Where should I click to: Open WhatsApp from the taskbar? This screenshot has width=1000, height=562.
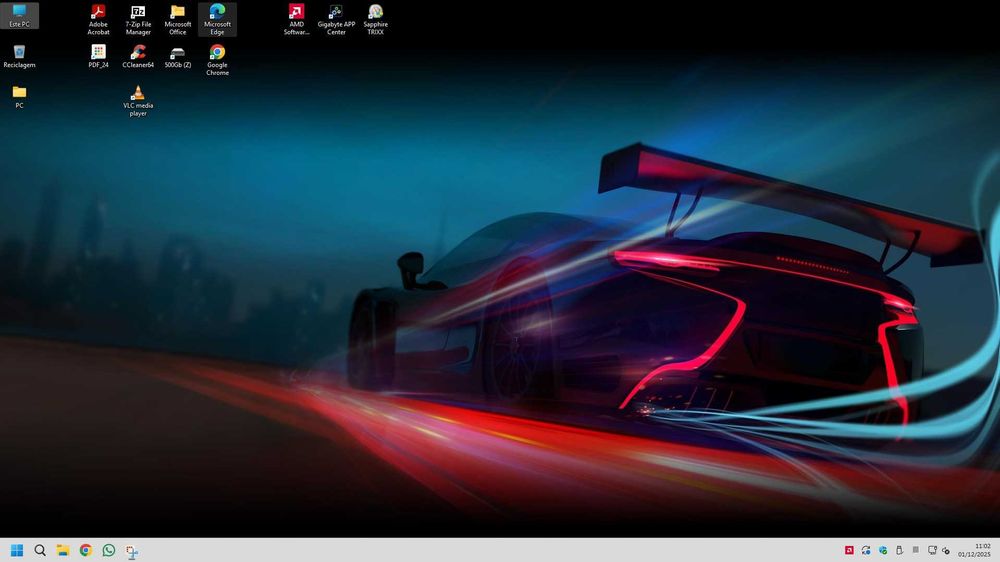109,550
